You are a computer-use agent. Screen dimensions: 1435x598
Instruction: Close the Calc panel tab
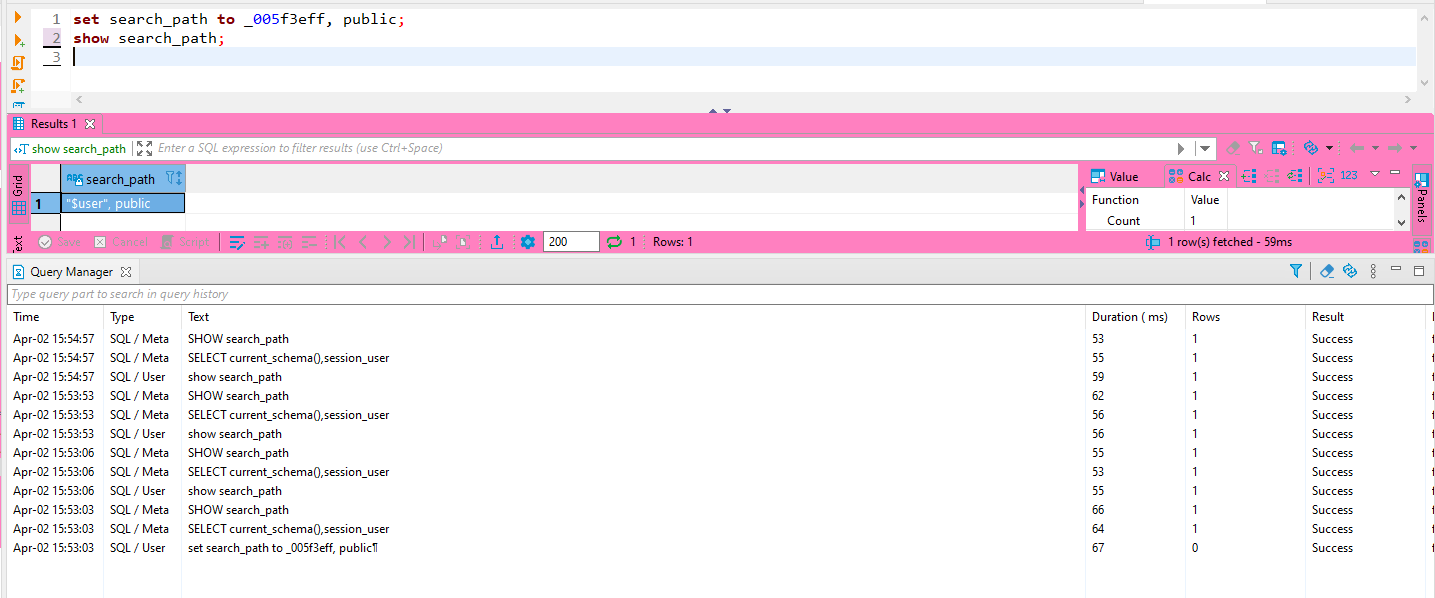point(1224,177)
